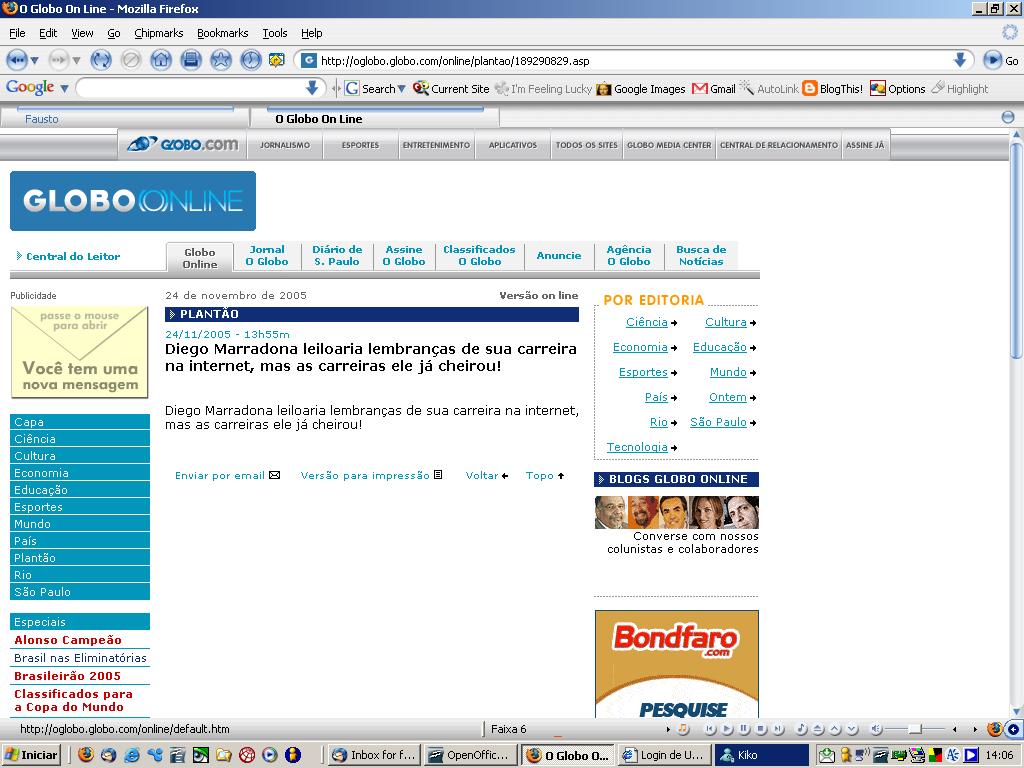Open the Busca de Notícias tab
The height and width of the screenshot is (768, 1024).
[x=701, y=255]
